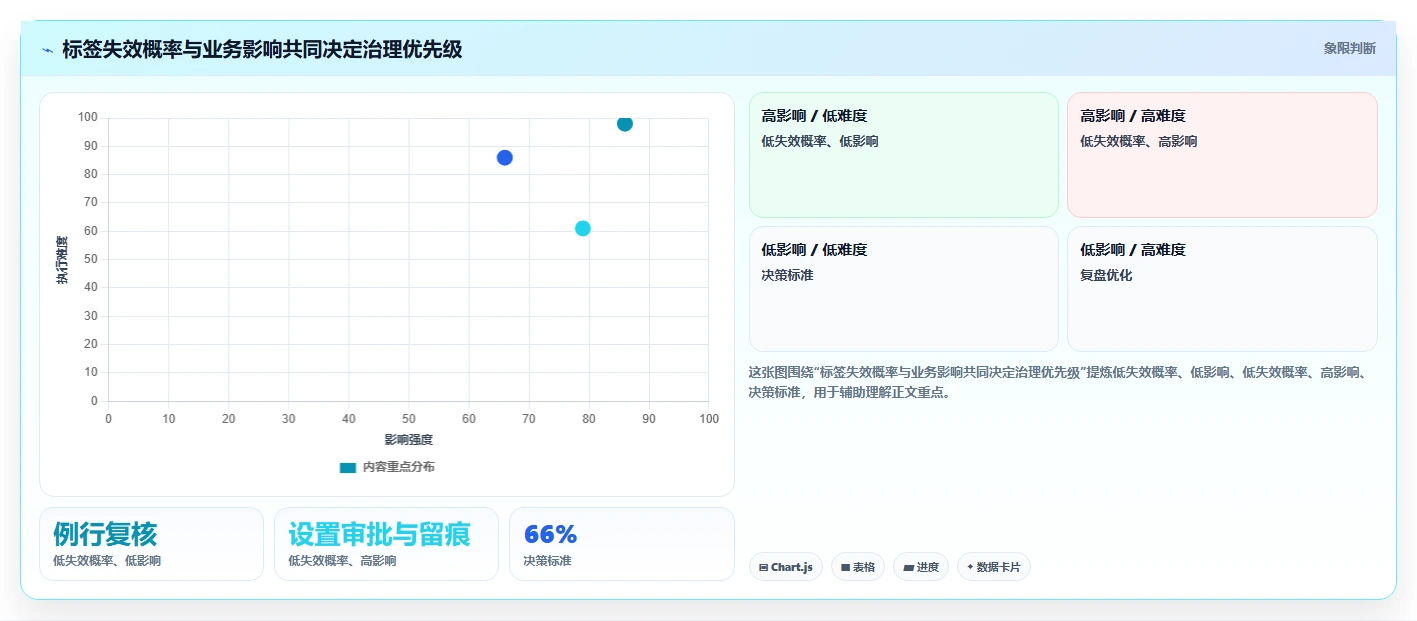Toggle the 内容重点分布 legend item
The width and height of the screenshot is (1417, 621).
[x=387, y=467]
